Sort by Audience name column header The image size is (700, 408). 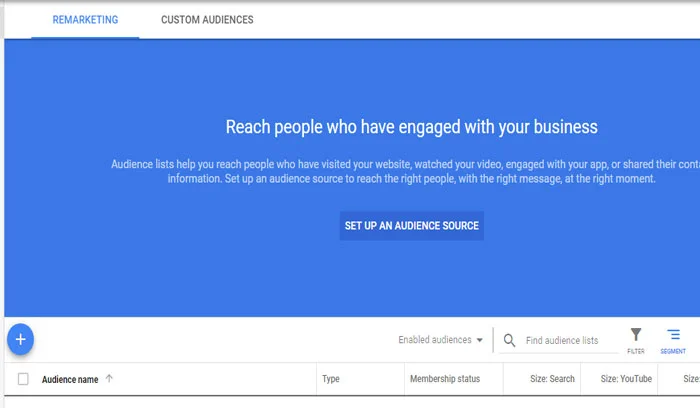point(70,379)
